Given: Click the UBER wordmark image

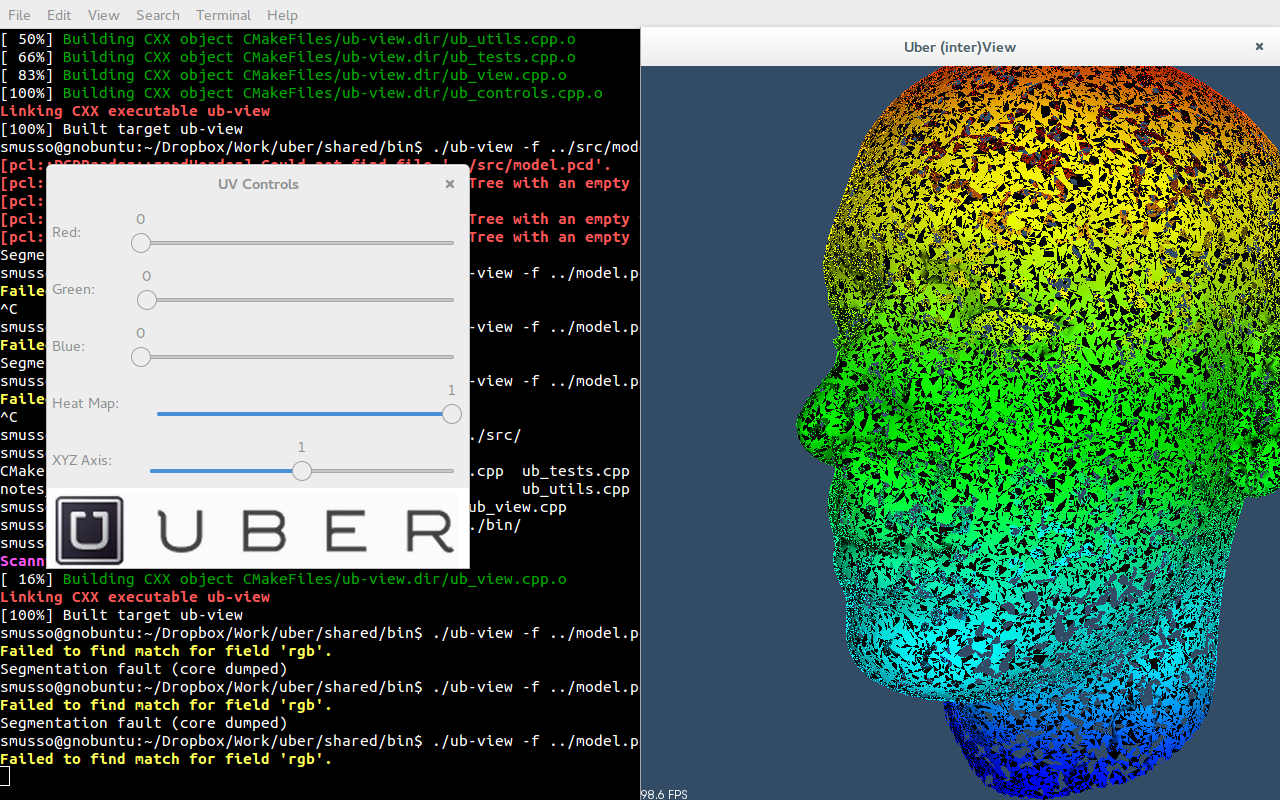Looking at the screenshot, I should 306,531.
